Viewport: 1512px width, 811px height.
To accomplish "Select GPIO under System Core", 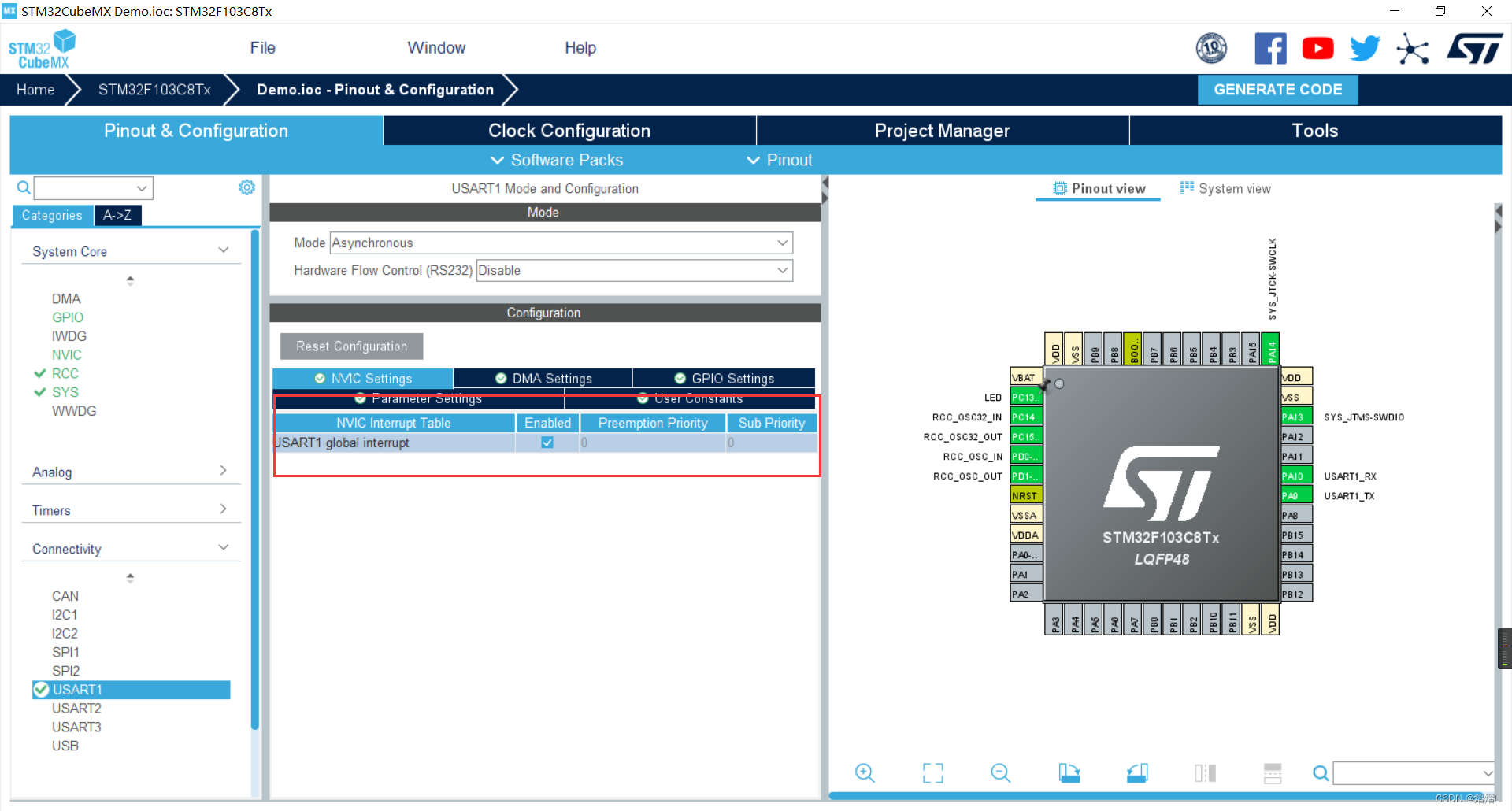I will click(x=67, y=317).
